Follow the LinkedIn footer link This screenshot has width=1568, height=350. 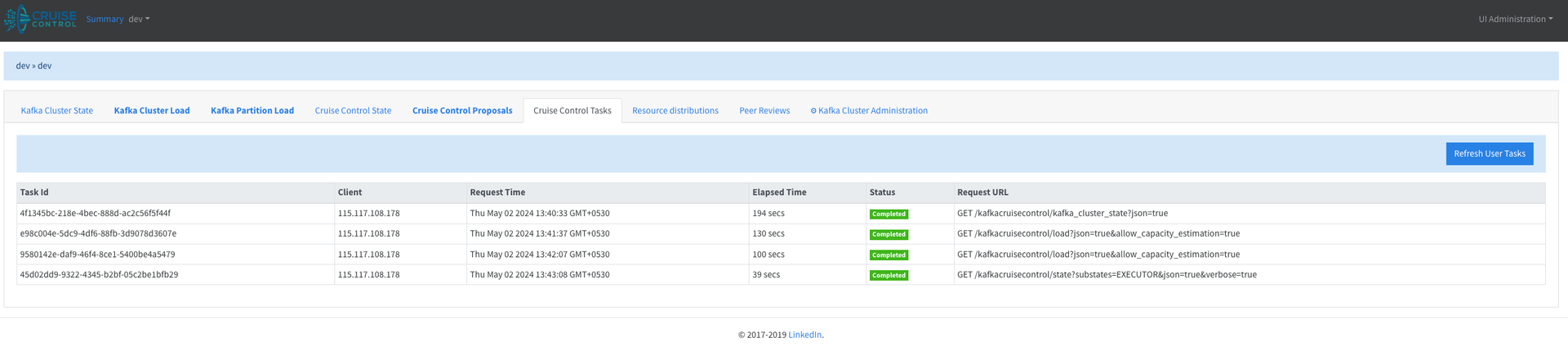point(804,334)
